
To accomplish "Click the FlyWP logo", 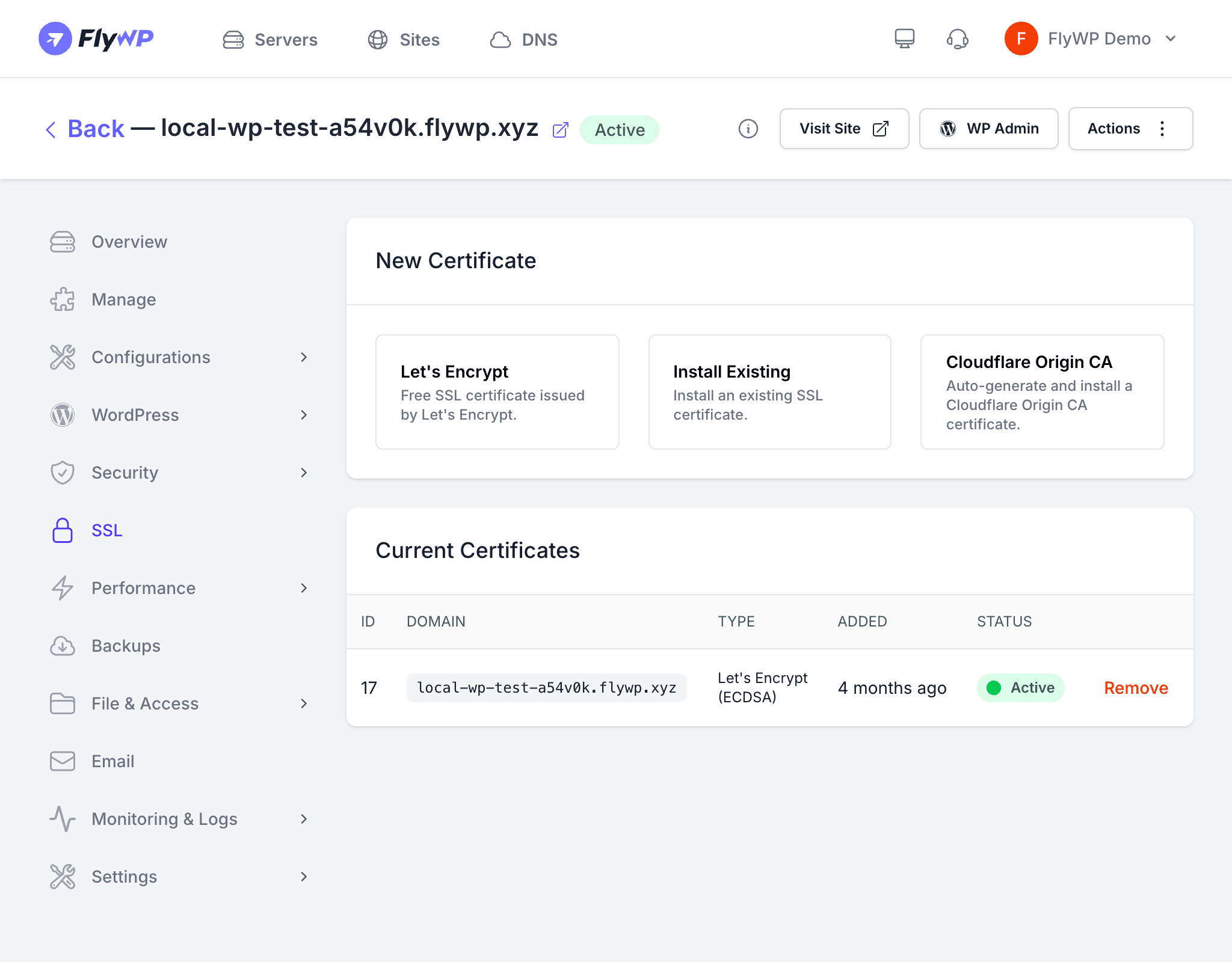I will tap(96, 39).
